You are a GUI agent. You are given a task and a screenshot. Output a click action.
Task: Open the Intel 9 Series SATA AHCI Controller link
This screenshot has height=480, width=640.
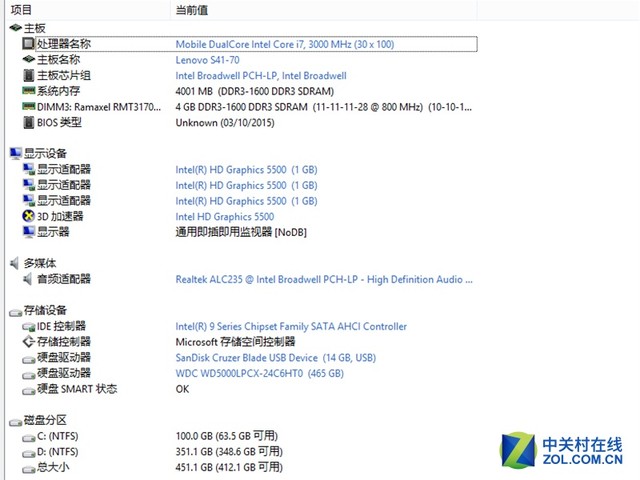click(x=291, y=326)
